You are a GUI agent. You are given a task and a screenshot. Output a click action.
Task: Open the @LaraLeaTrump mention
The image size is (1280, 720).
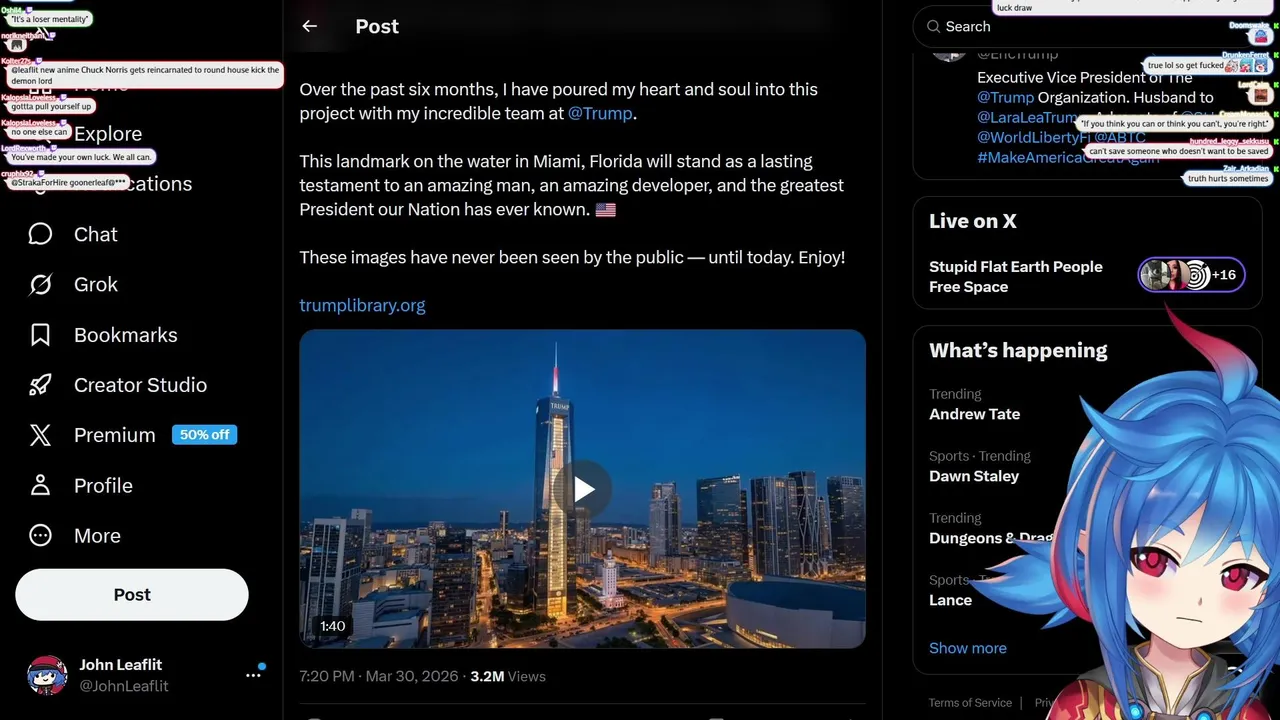click(x=1027, y=117)
